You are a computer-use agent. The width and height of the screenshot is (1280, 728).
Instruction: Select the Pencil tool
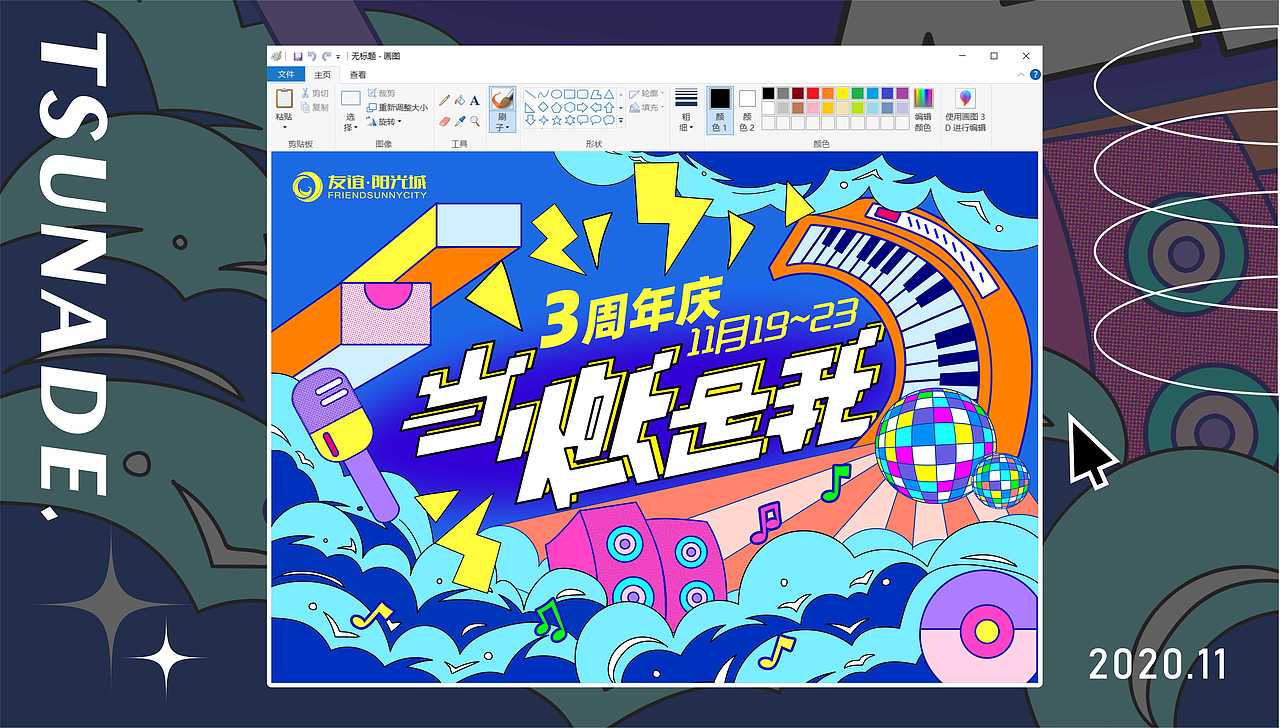(x=446, y=100)
